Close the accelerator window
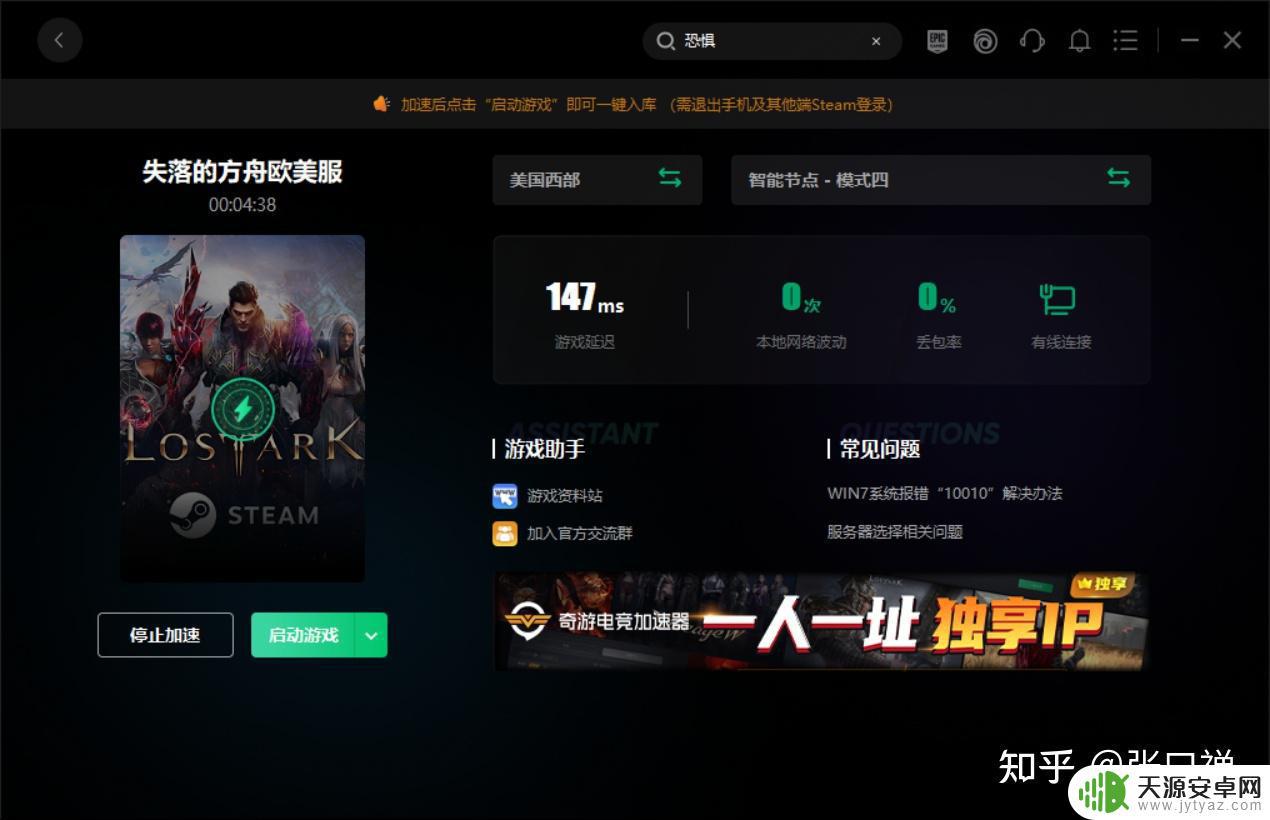This screenshot has width=1270, height=820. pyautogui.click(x=1232, y=41)
